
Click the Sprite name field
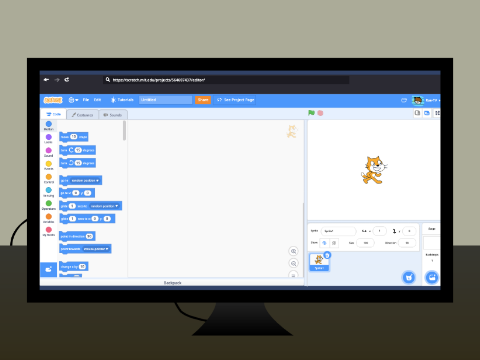(338, 231)
